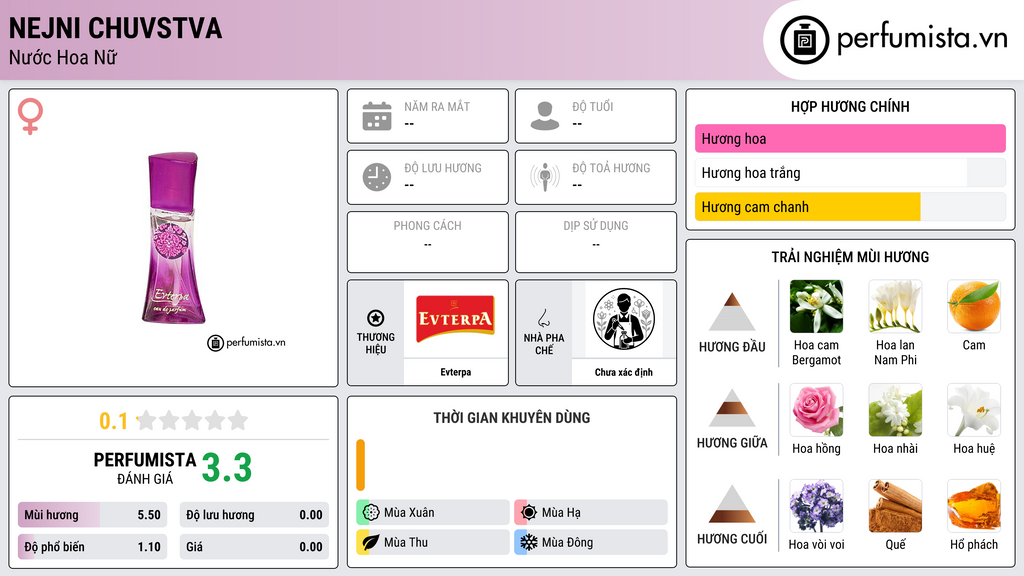The width and height of the screenshot is (1024, 576).
Task: Click the Evterpa brand name link
Action: point(456,372)
